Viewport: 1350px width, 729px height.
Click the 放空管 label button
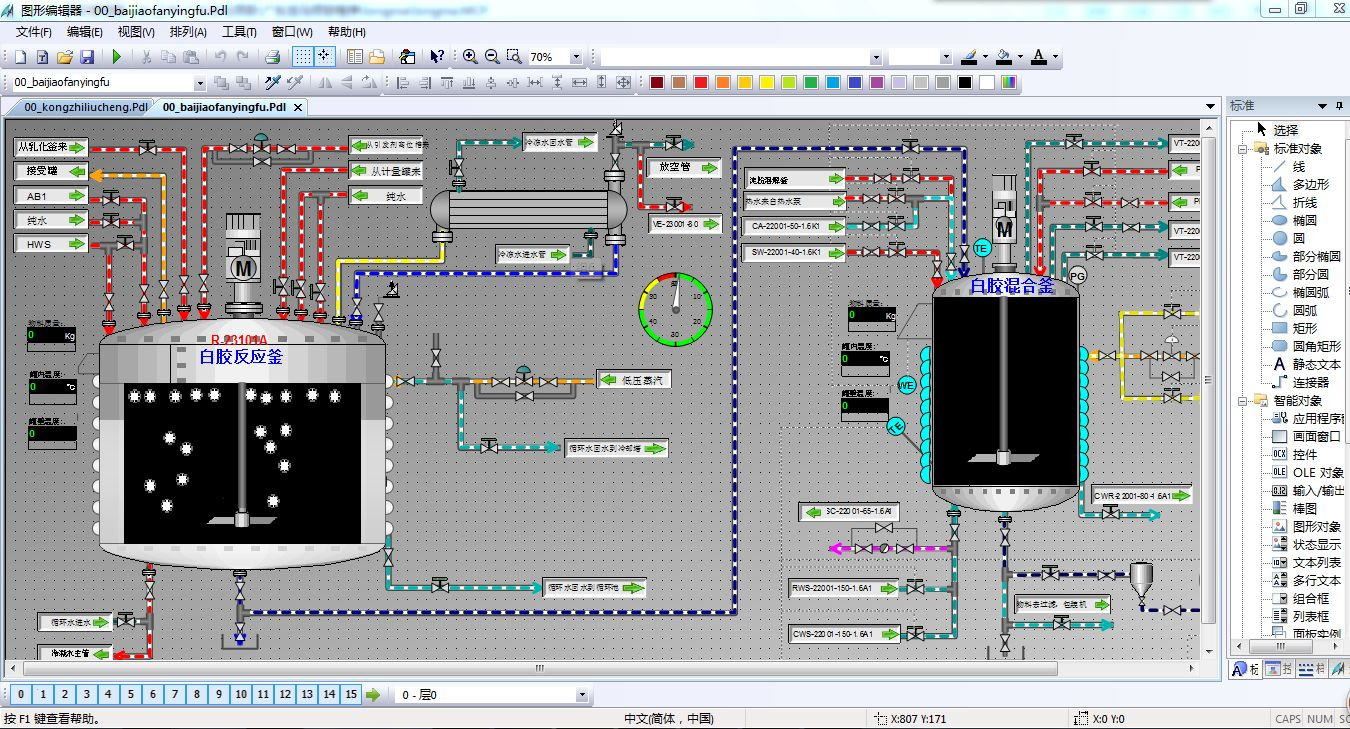pyautogui.click(x=683, y=168)
